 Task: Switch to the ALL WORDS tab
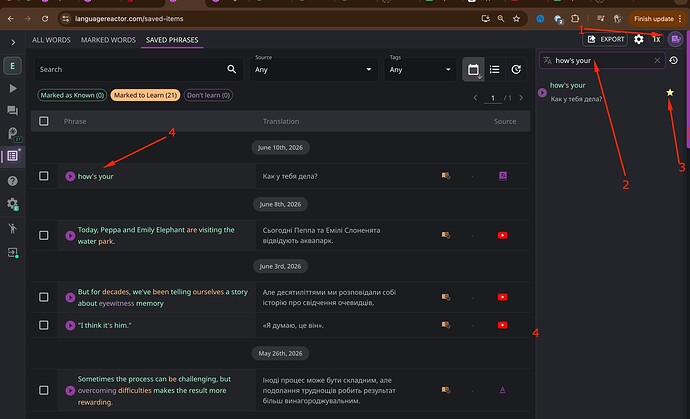pyautogui.click(x=51, y=40)
